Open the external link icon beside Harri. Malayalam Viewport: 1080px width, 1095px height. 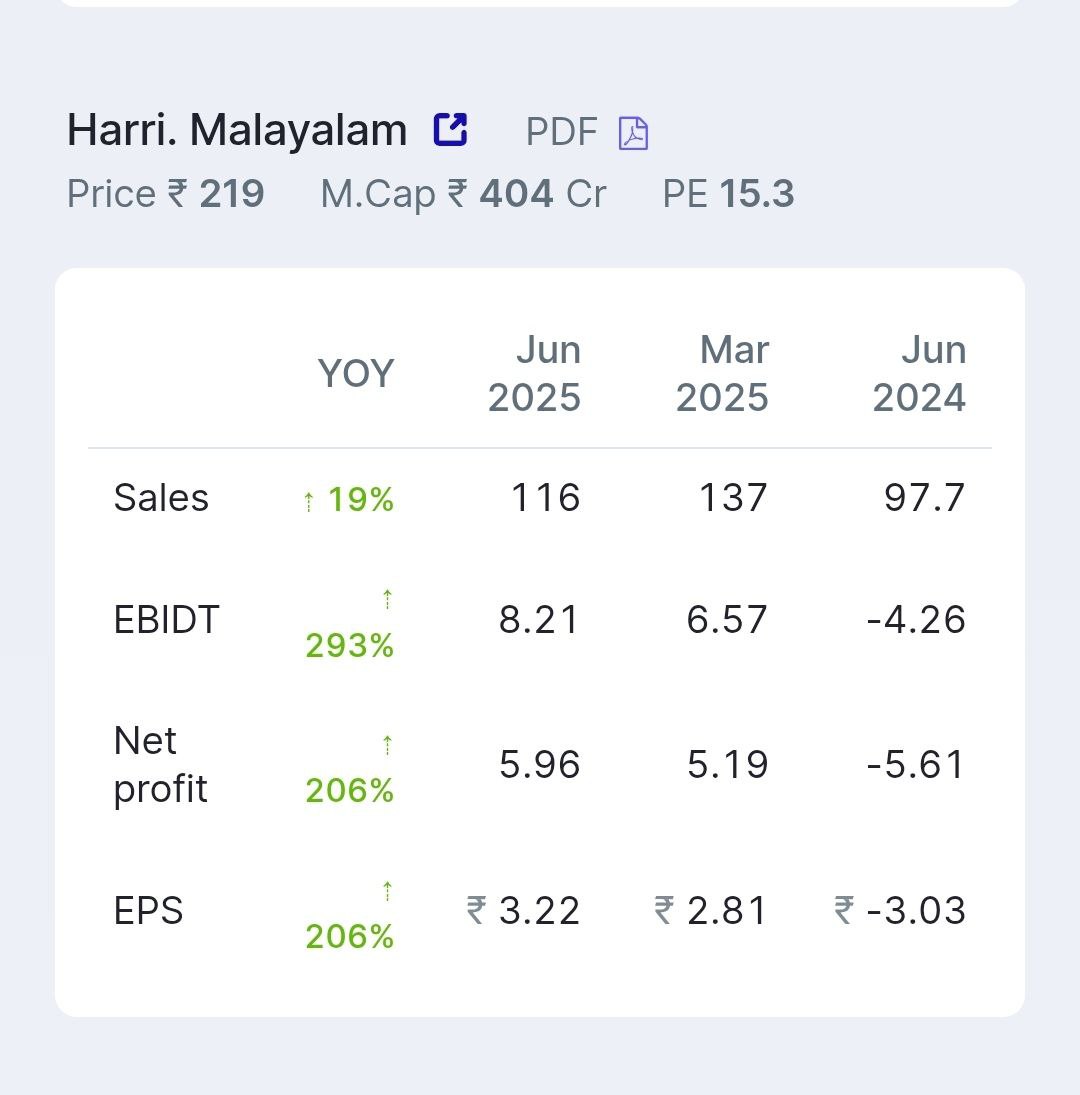click(450, 129)
